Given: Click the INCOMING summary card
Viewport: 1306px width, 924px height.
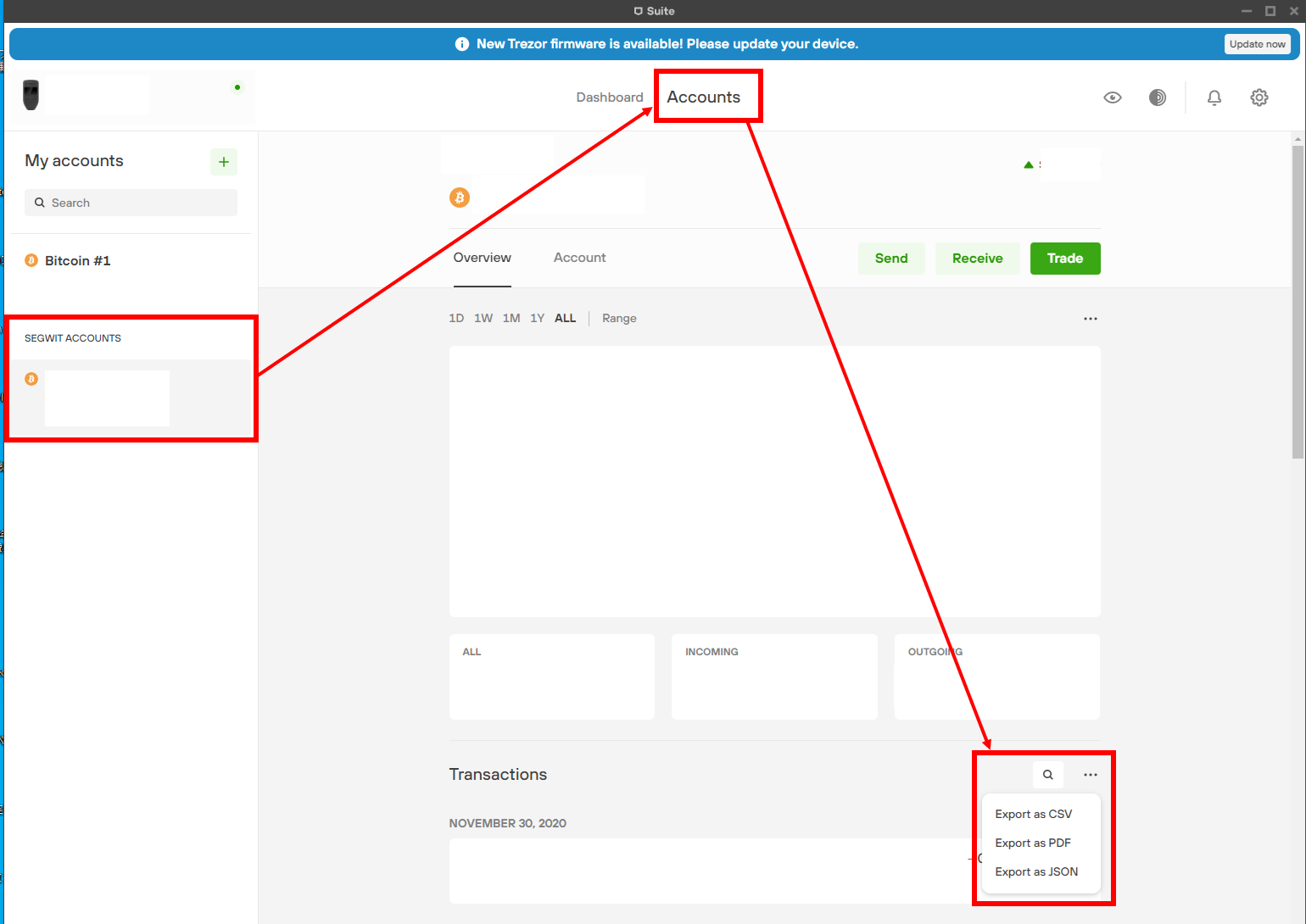Looking at the screenshot, I should pos(774,676).
